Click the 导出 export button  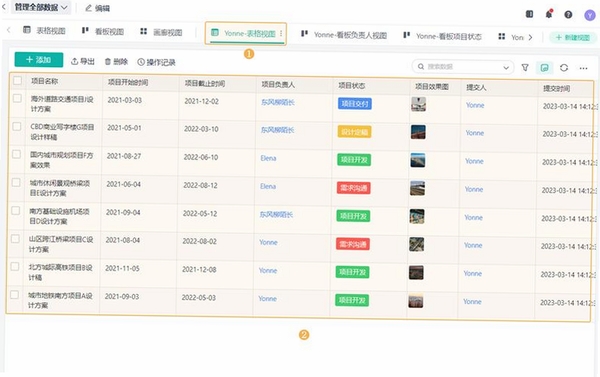[x=83, y=61]
